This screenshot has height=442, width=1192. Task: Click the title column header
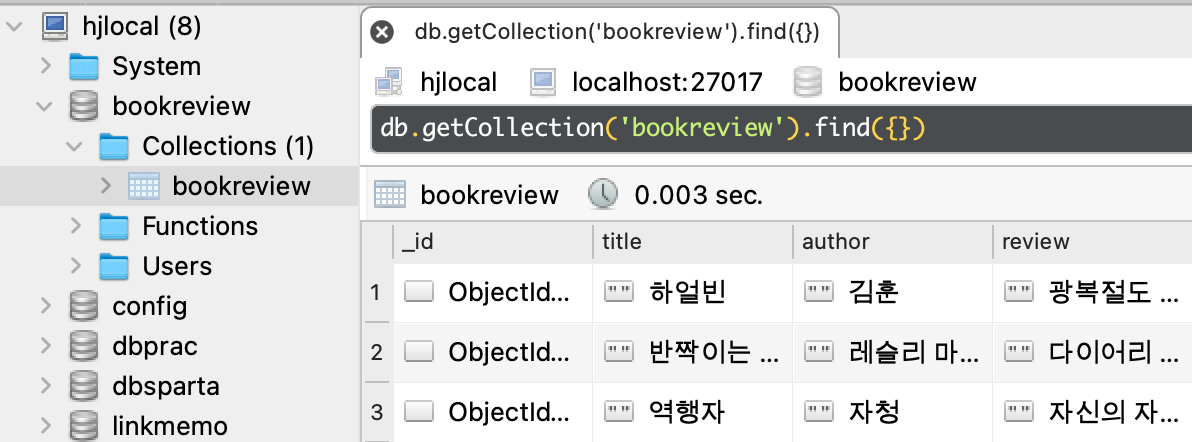(693, 242)
